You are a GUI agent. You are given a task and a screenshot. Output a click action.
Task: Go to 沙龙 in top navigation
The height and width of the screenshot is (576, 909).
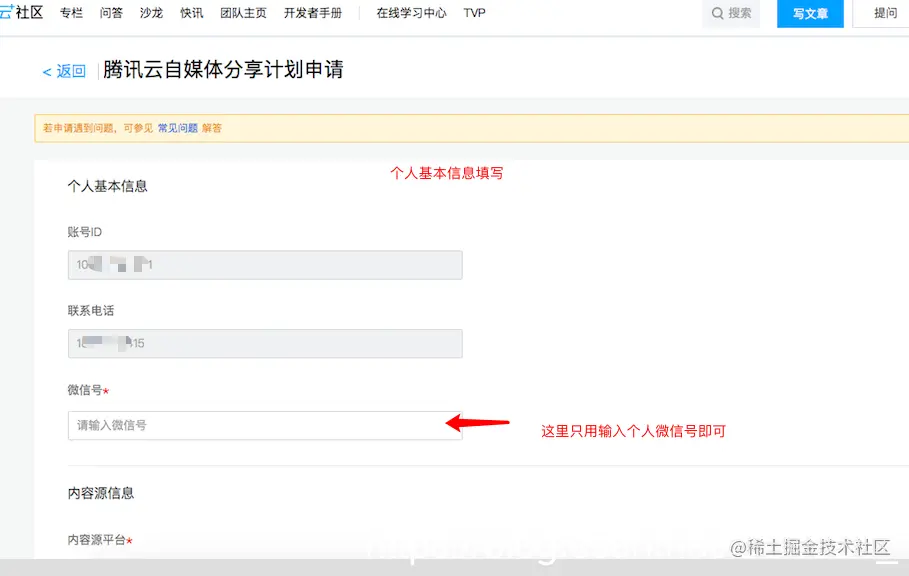[x=151, y=13]
